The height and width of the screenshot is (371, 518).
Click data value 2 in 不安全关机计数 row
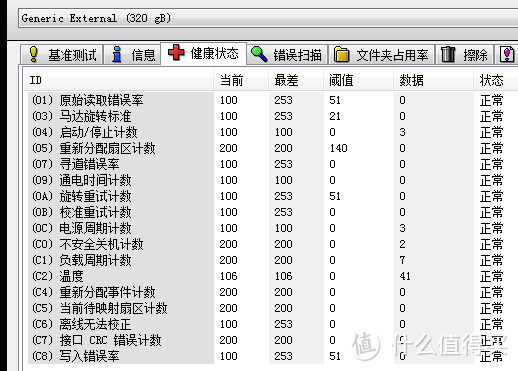pos(402,244)
